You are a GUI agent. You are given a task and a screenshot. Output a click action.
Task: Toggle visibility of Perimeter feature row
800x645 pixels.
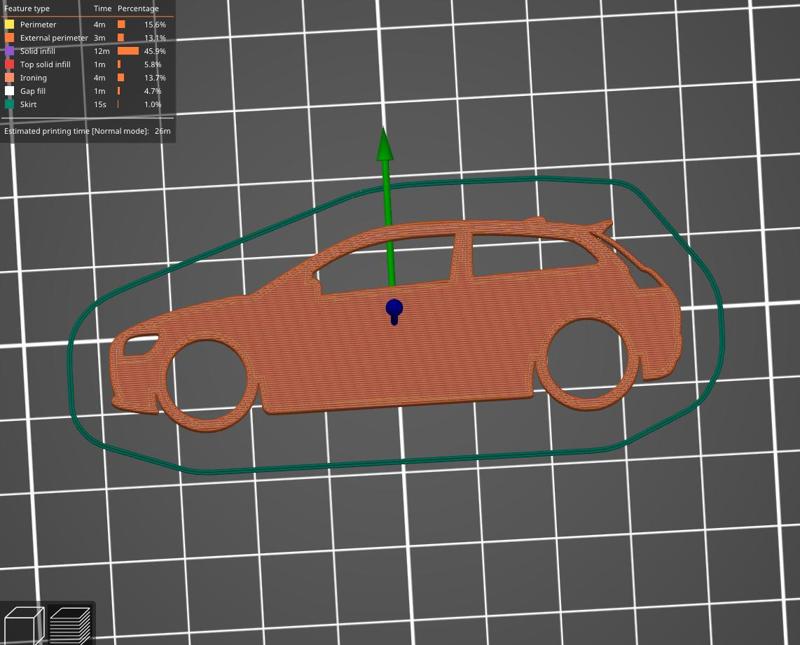click(x=87, y=24)
